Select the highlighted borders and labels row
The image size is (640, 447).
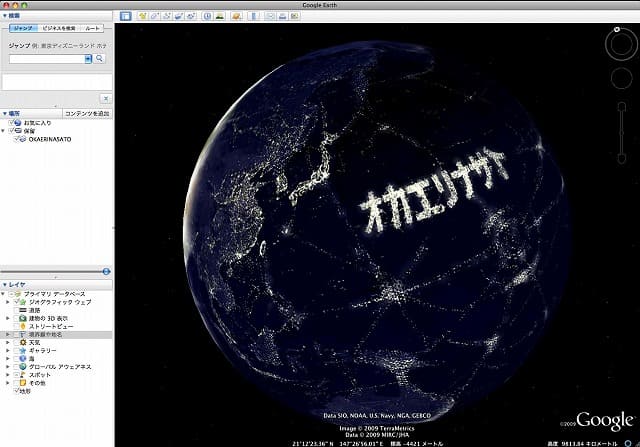pos(56,334)
